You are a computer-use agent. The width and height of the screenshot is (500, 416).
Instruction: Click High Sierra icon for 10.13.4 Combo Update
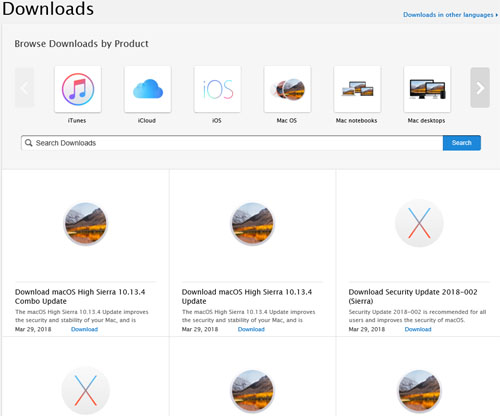pyautogui.click(x=86, y=224)
